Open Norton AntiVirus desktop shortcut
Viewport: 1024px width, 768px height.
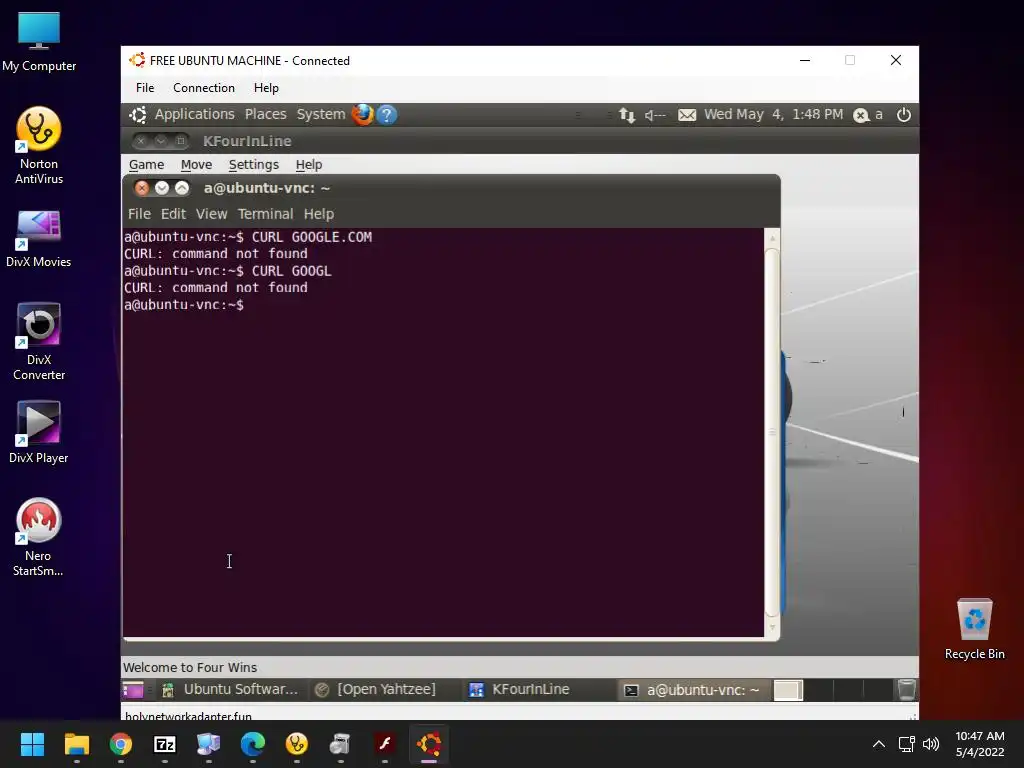click(39, 146)
